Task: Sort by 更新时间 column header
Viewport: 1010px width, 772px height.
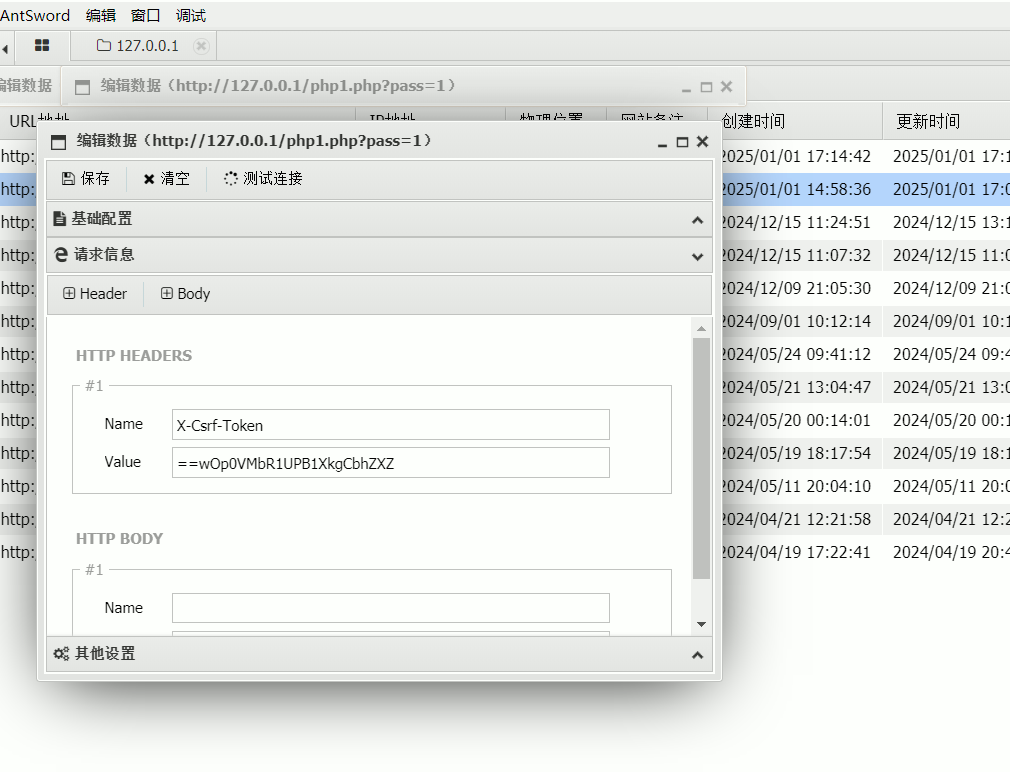Action: 928,121
